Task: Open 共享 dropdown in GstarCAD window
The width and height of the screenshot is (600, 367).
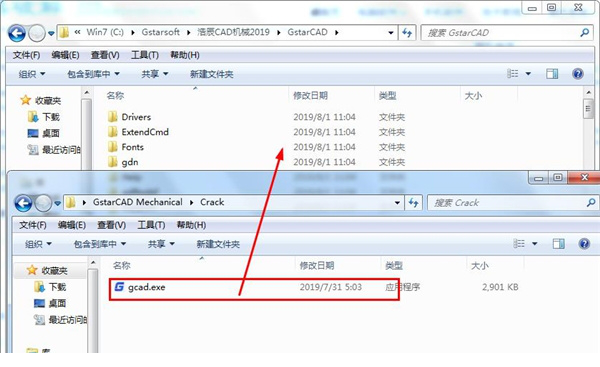Action: point(155,74)
